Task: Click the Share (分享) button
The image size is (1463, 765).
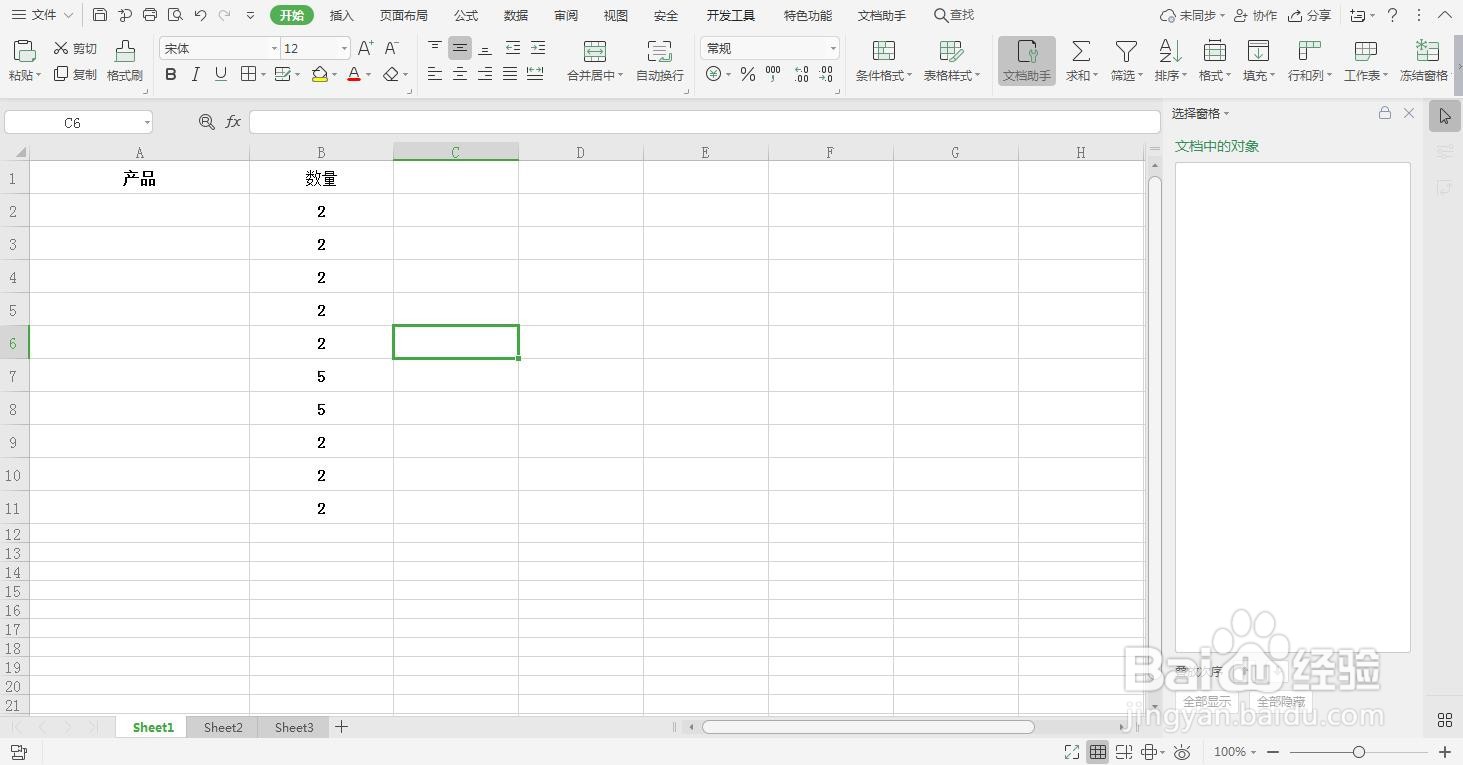Action: [1310, 15]
